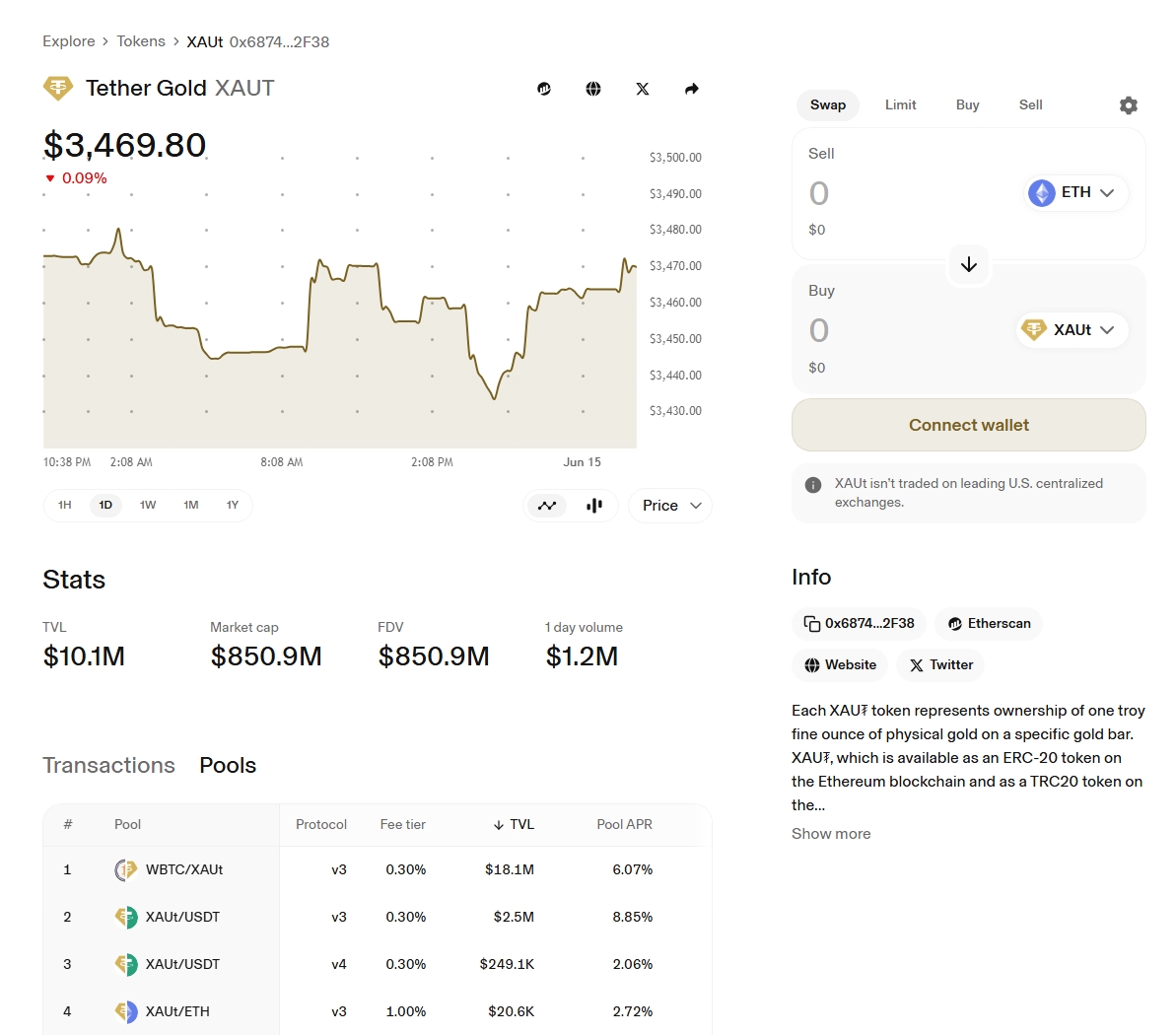Open the website globe icon in header
Screen dimensions: 1176x1035
tap(593, 90)
